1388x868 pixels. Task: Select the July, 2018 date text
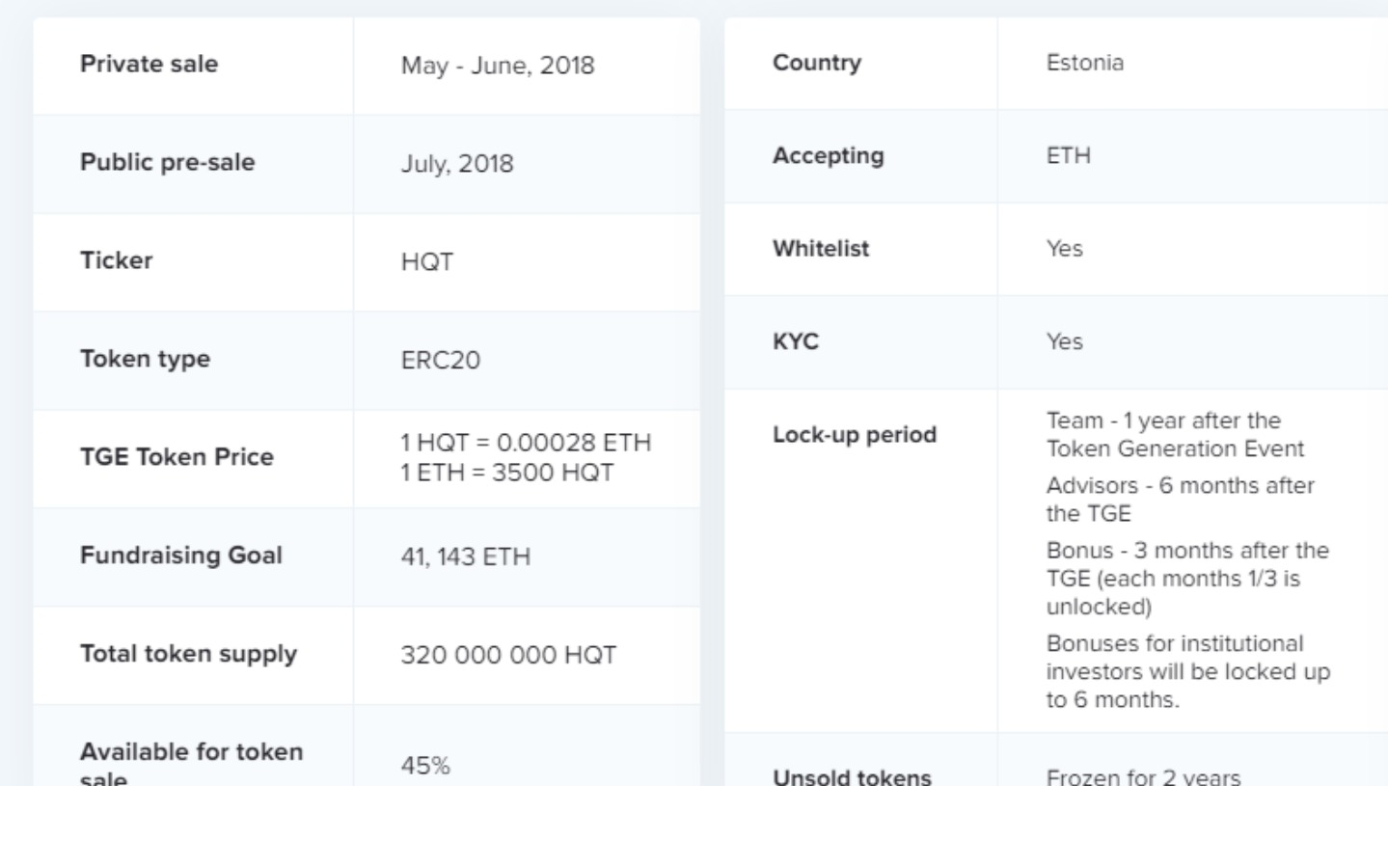pos(457,164)
